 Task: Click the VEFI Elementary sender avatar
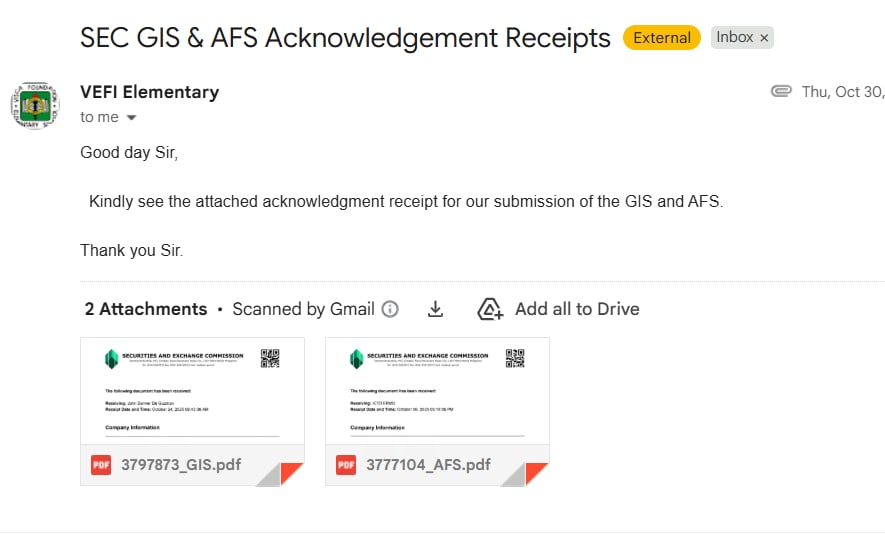(35, 107)
